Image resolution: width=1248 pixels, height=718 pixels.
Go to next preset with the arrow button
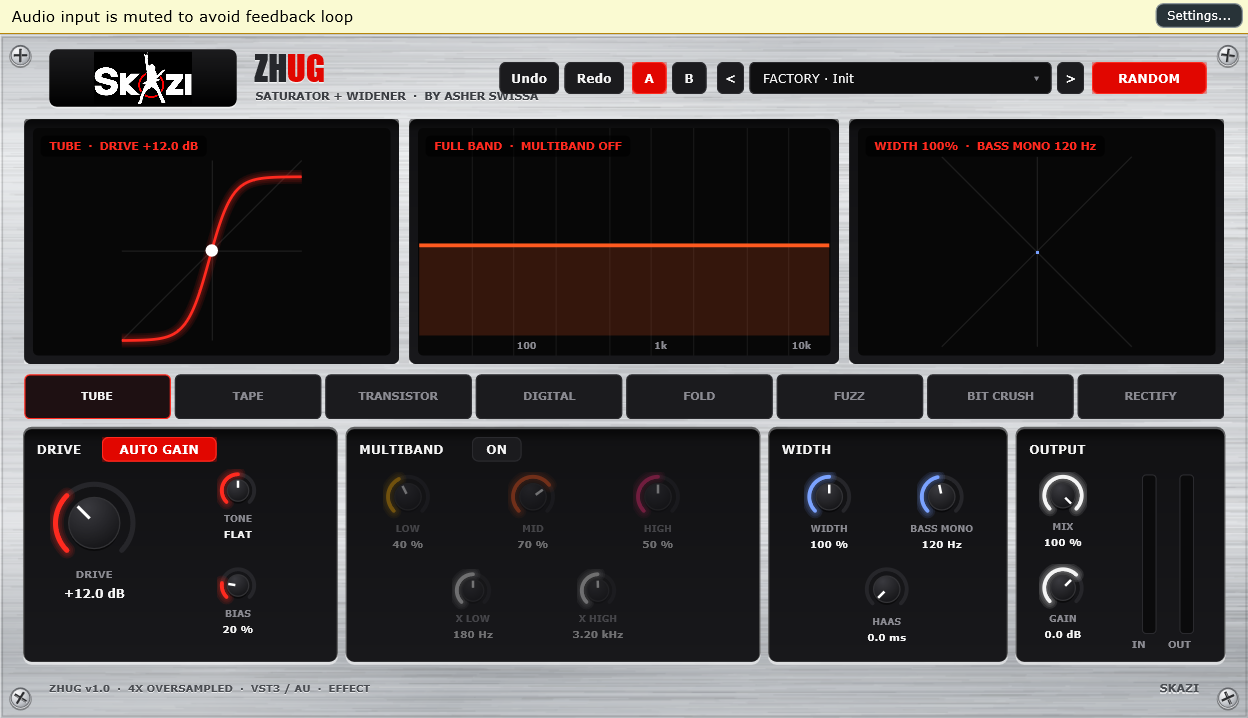coord(1070,78)
